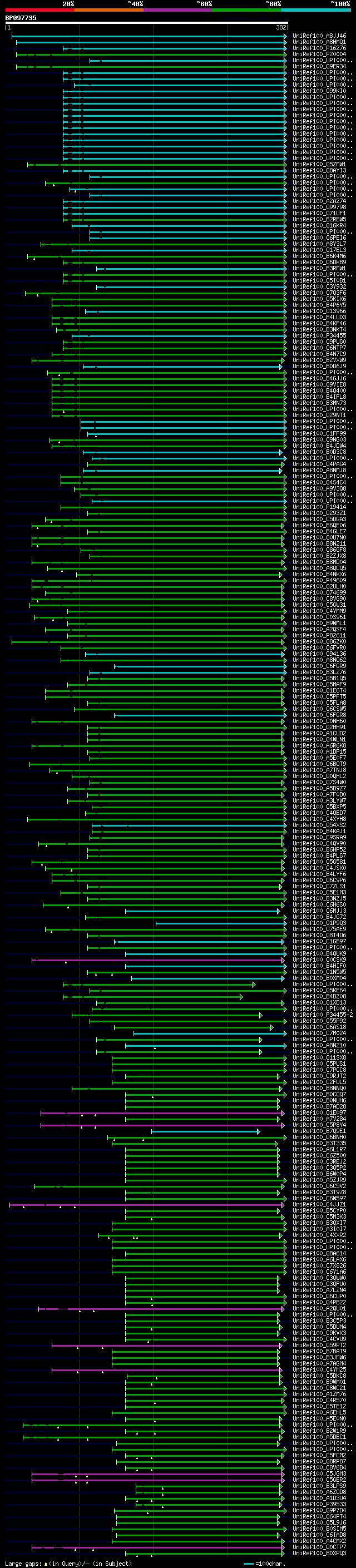Click label UniRef100_Q9P7D4

[319, 1510]
